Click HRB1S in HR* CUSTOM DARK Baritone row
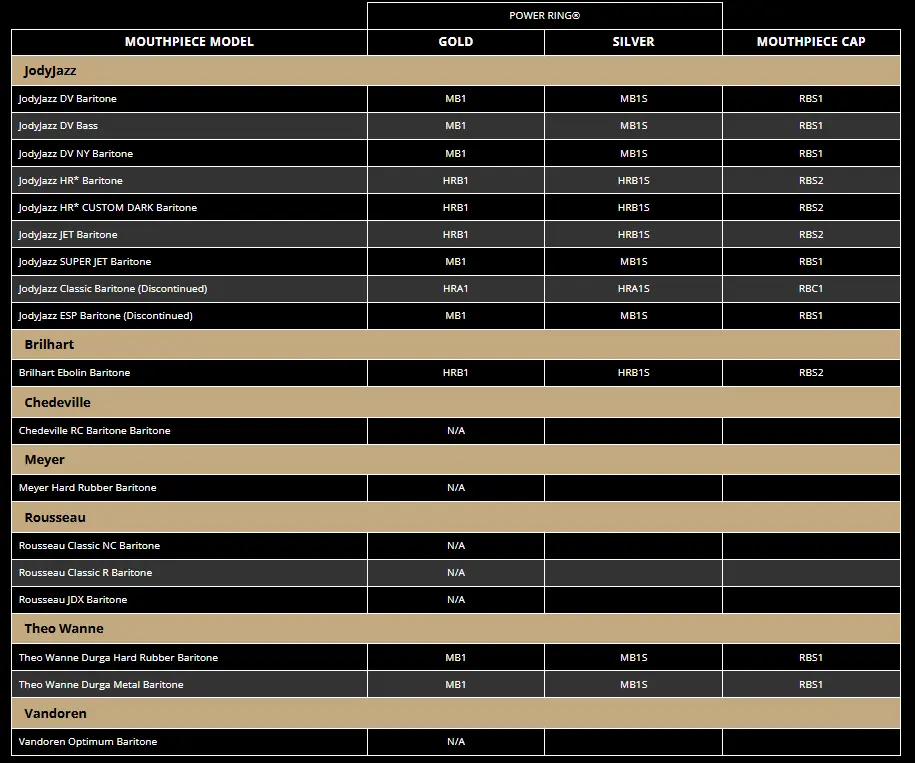Viewport: 915px width, 763px height. click(633, 207)
